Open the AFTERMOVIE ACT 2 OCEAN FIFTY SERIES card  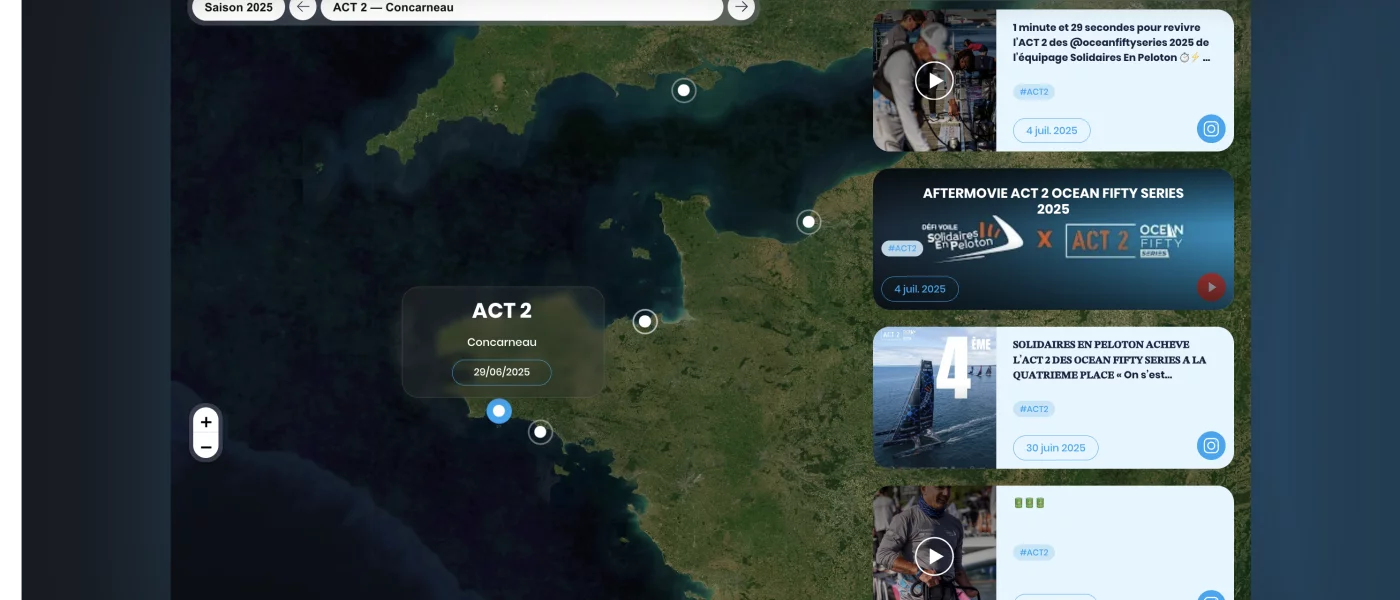pyautogui.click(x=1053, y=200)
